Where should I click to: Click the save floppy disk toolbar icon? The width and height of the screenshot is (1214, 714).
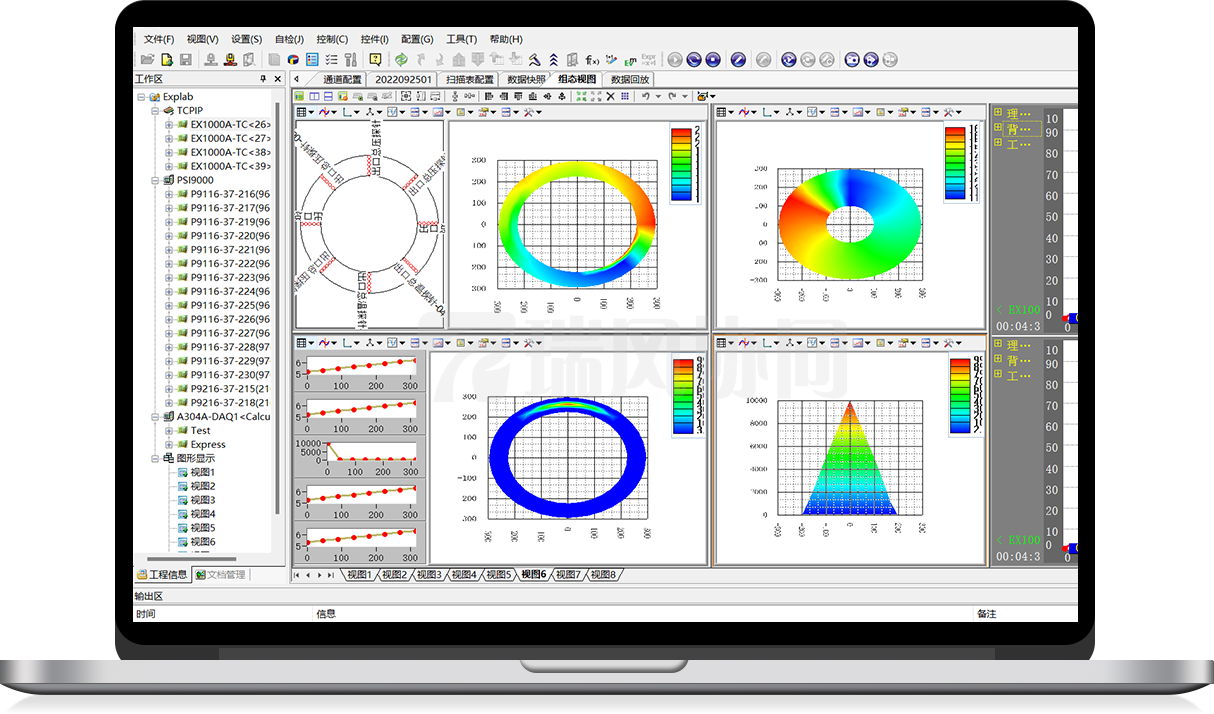[x=185, y=60]
